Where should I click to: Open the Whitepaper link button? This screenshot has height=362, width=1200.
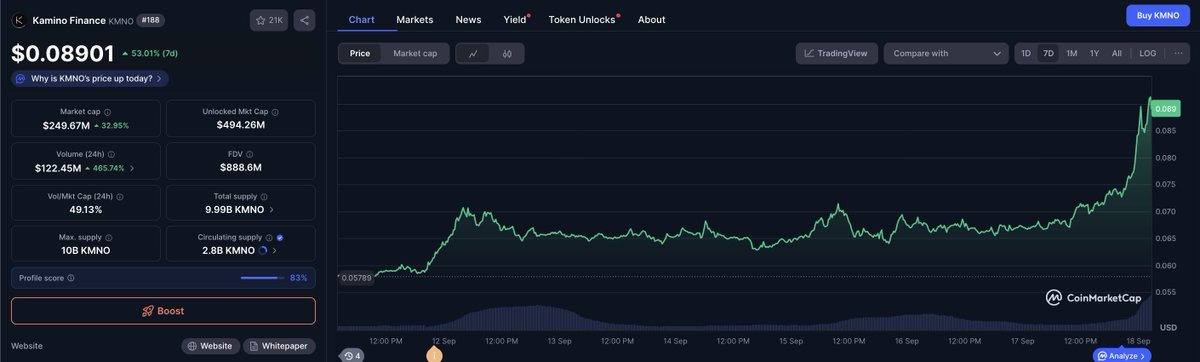click(279, 346)
